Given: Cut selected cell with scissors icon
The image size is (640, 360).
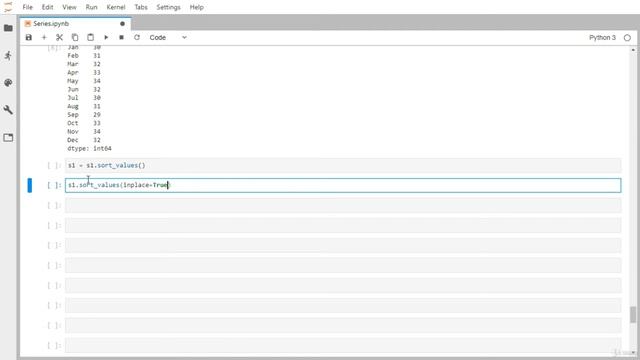Looking at the screenshot, I should (x=60, y=38).
